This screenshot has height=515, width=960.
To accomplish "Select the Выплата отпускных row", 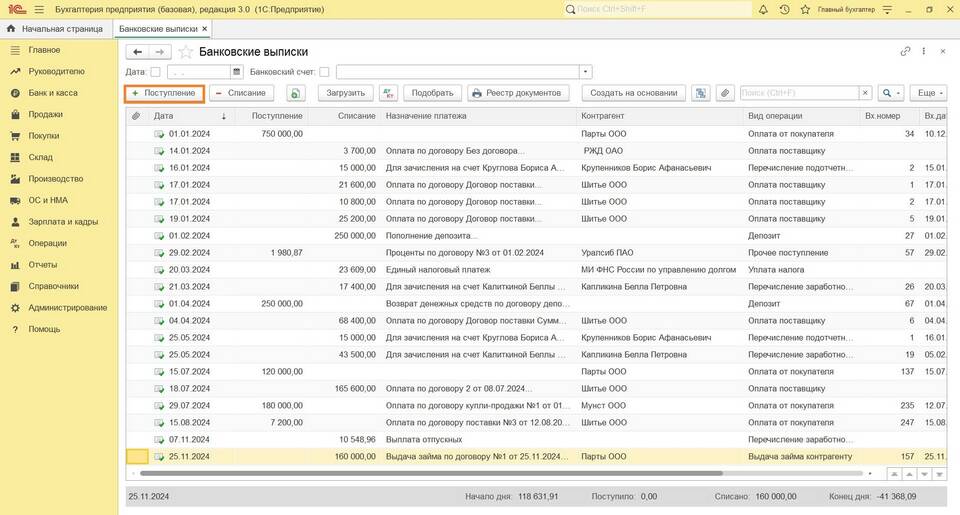I will 537,440.
